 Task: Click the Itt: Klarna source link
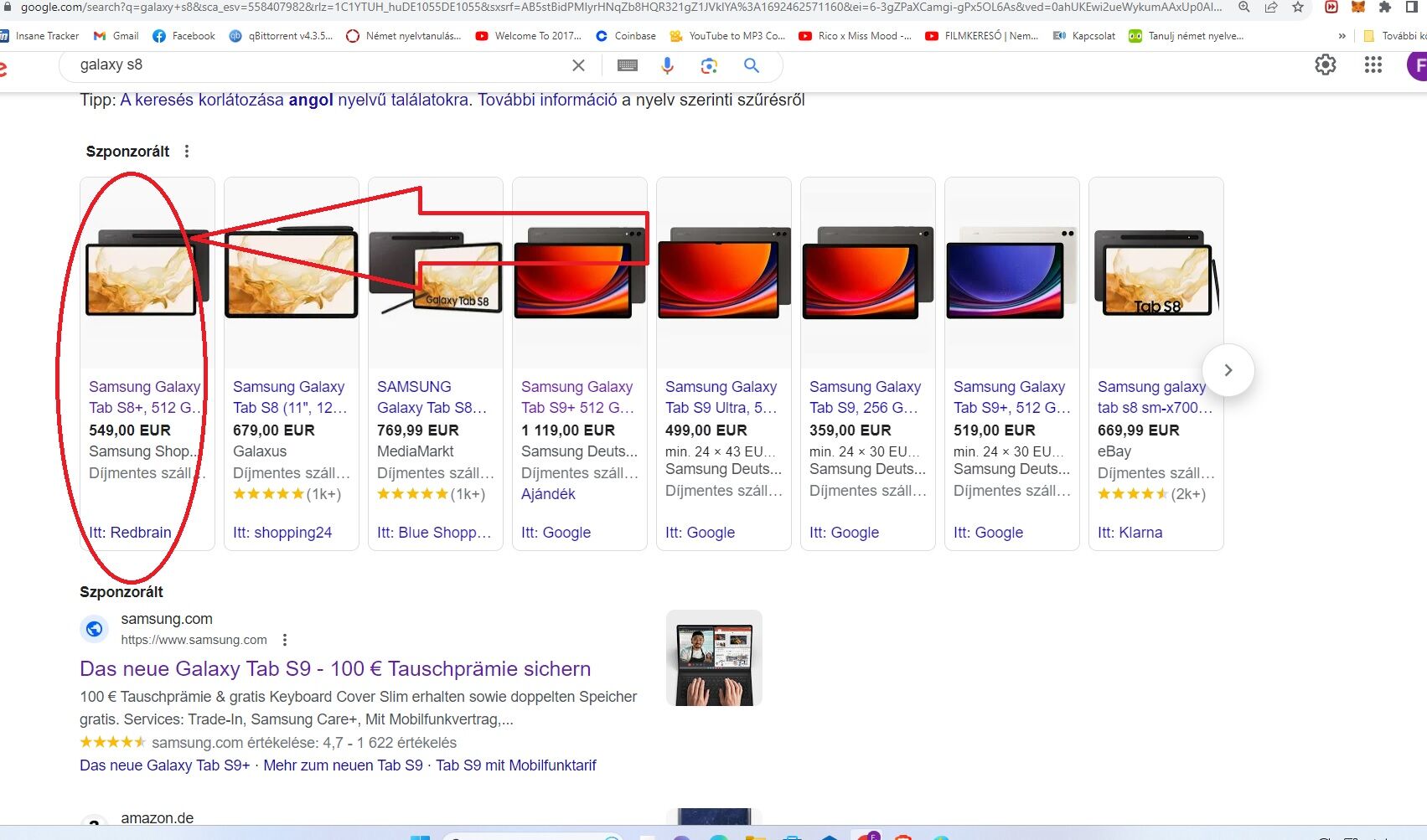coord(1130,533)
